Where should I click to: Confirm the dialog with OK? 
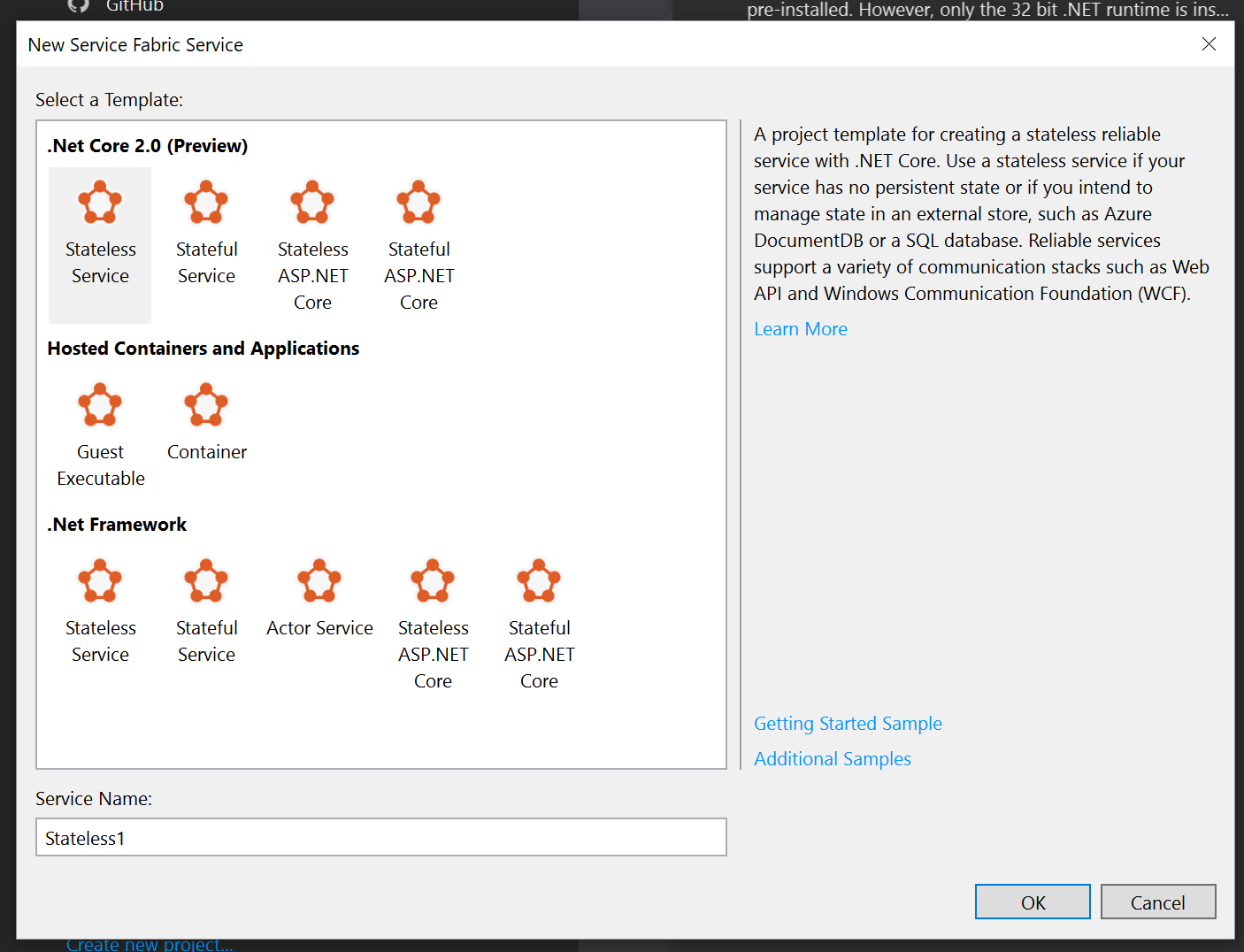(x=1032, y=902)
